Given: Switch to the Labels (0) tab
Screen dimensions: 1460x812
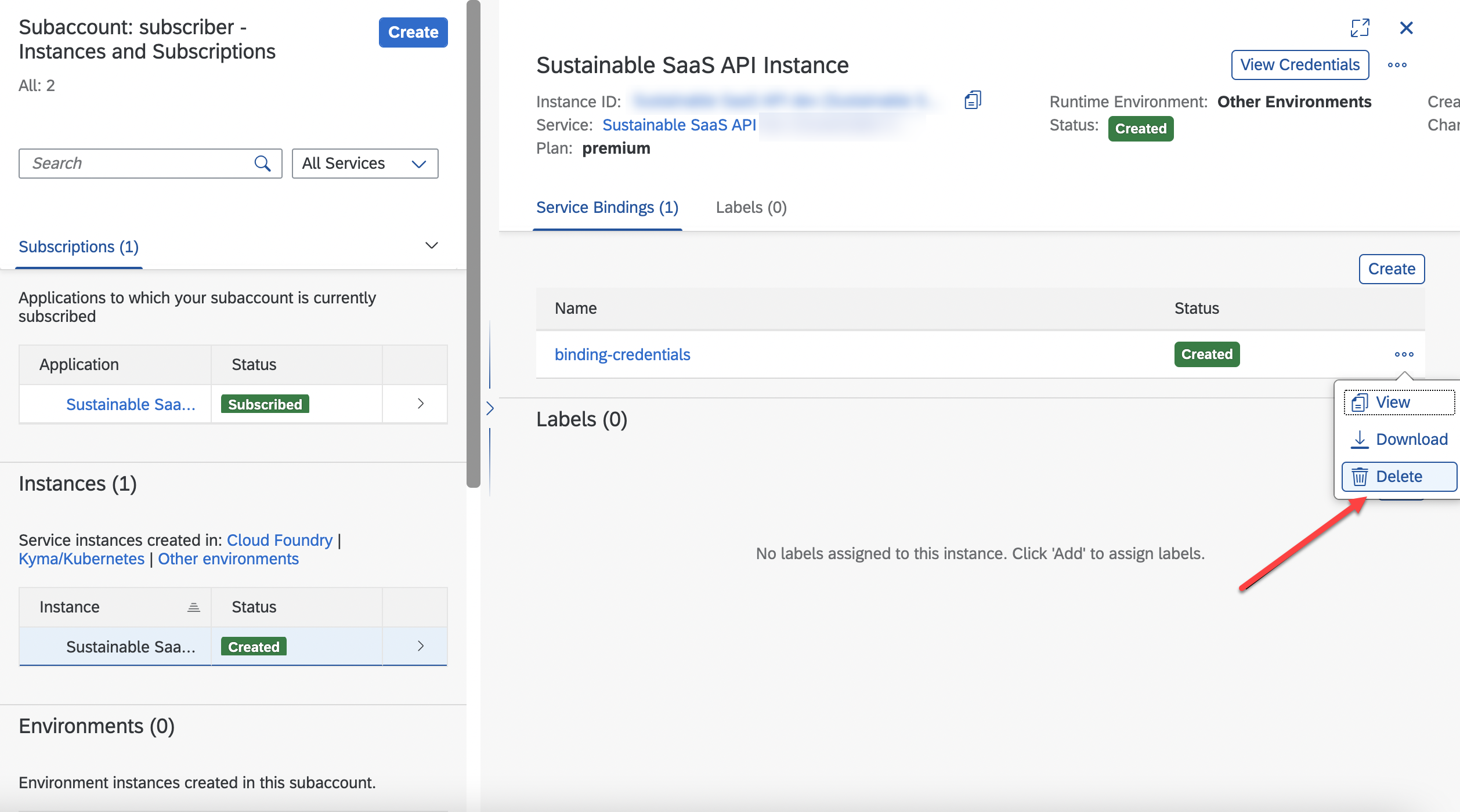Looking at the screenshot, I should pos(751,208).
